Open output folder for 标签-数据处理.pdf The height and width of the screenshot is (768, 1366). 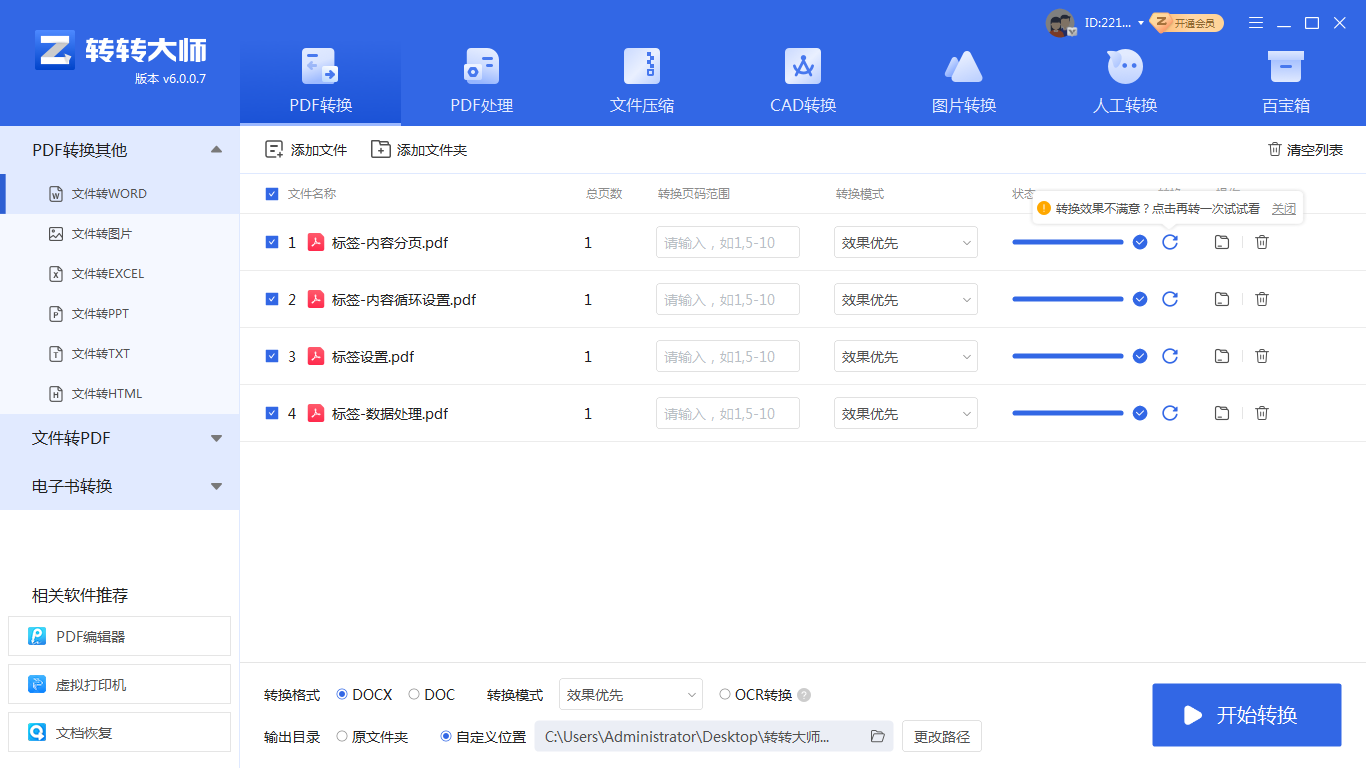click(1221, 412)
